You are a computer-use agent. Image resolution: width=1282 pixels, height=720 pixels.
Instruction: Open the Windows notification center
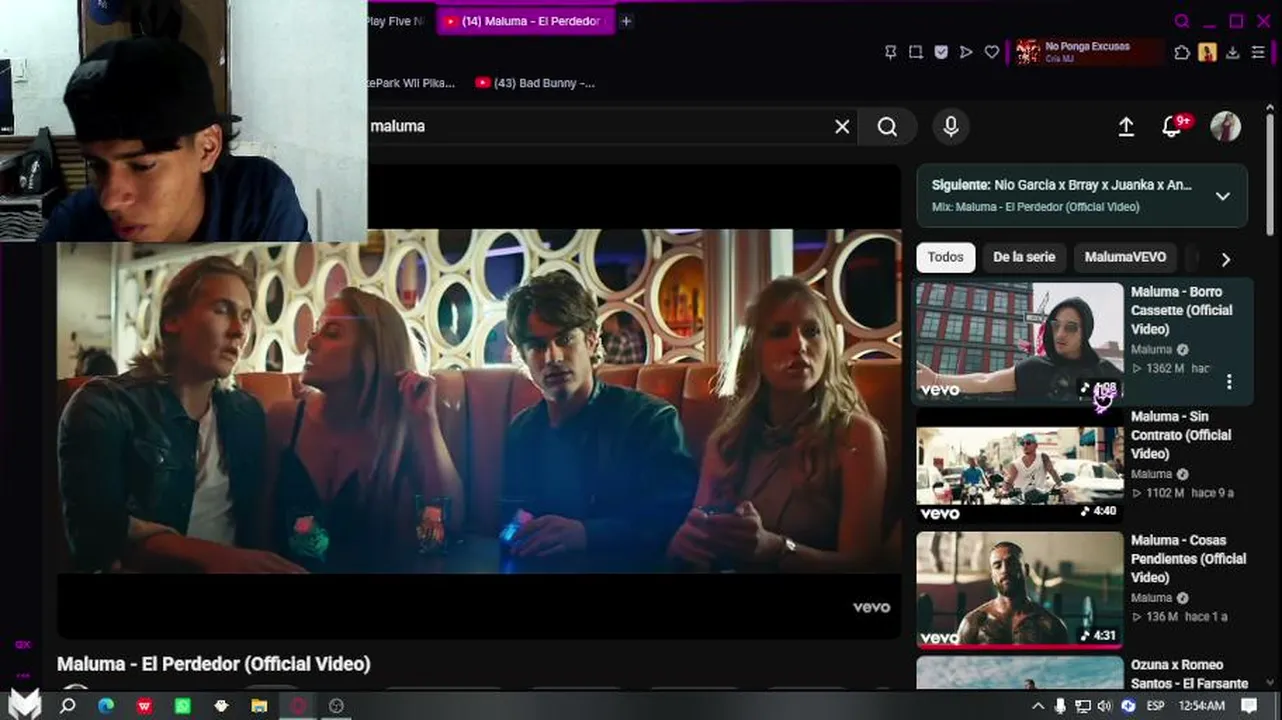pyautogui.click(x=1249, y=706)
